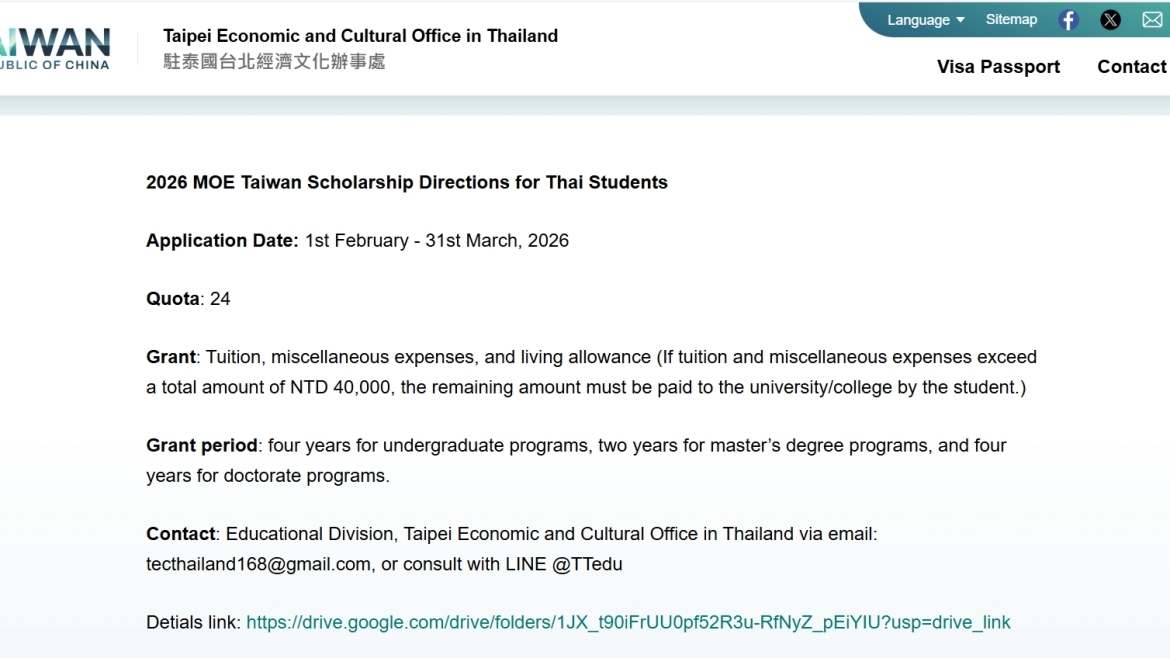This screenshot has width=1170, height=658.
Task: Open the Contact menu
Action: tap(1131, 66)
